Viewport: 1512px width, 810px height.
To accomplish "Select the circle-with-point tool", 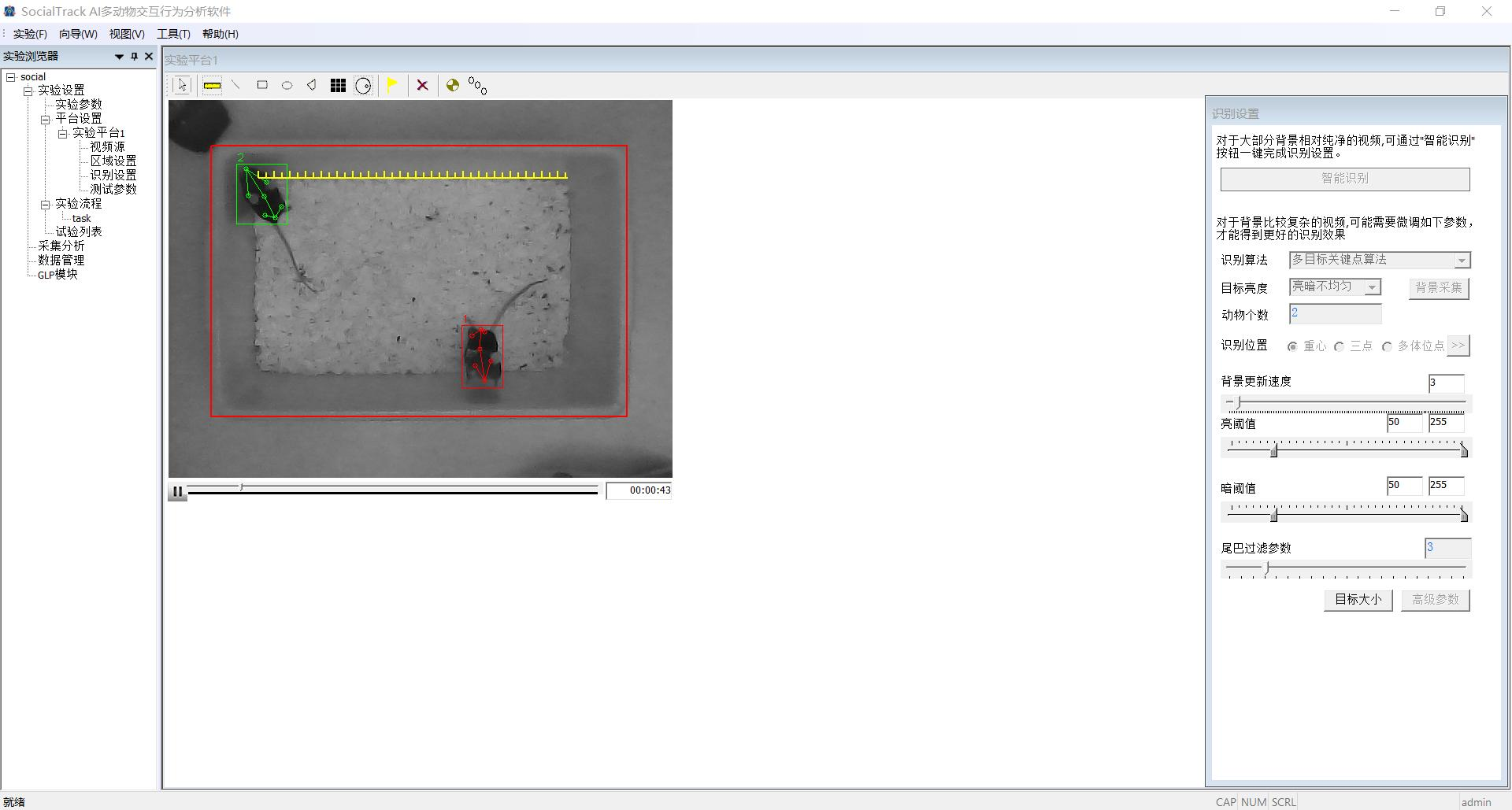I will (x=363, y=85).
